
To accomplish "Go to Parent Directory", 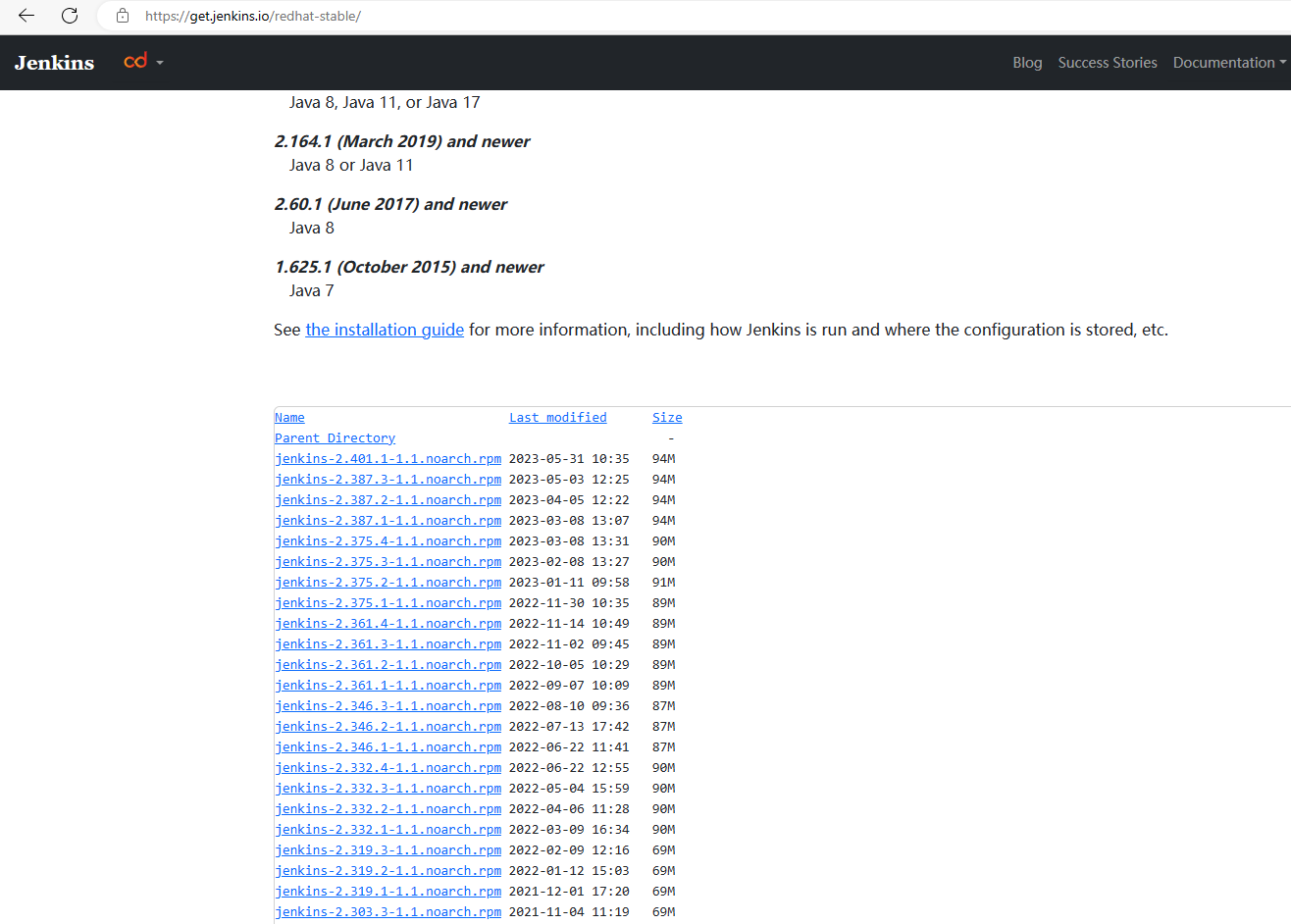I will 335,438.
